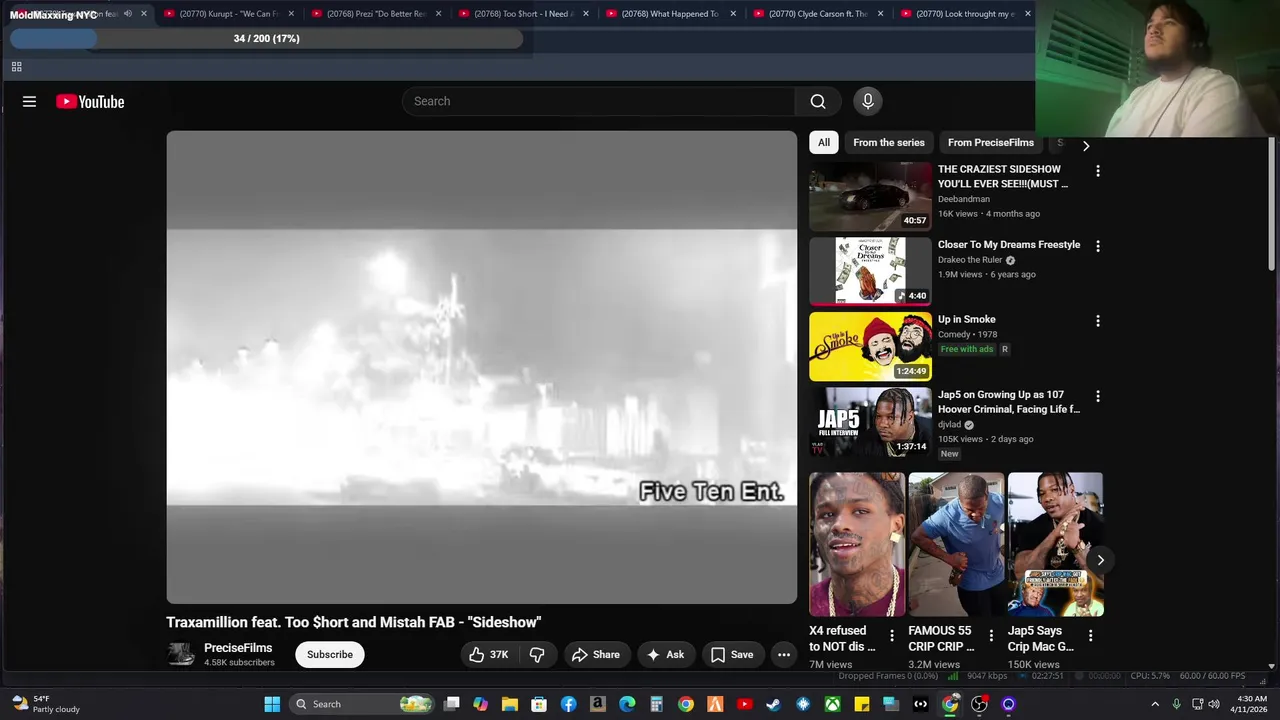Open the YouTube guide hamburger menu
The width and height of the screenshot is (1280, 720).
click(x=29, y=101)
